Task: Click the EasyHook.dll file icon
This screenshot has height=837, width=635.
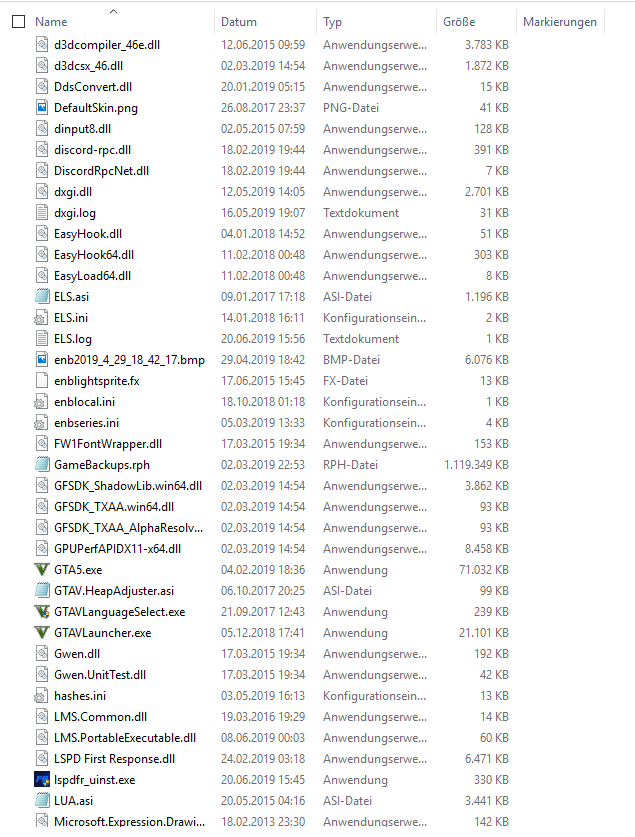Action: pos(42,233)
